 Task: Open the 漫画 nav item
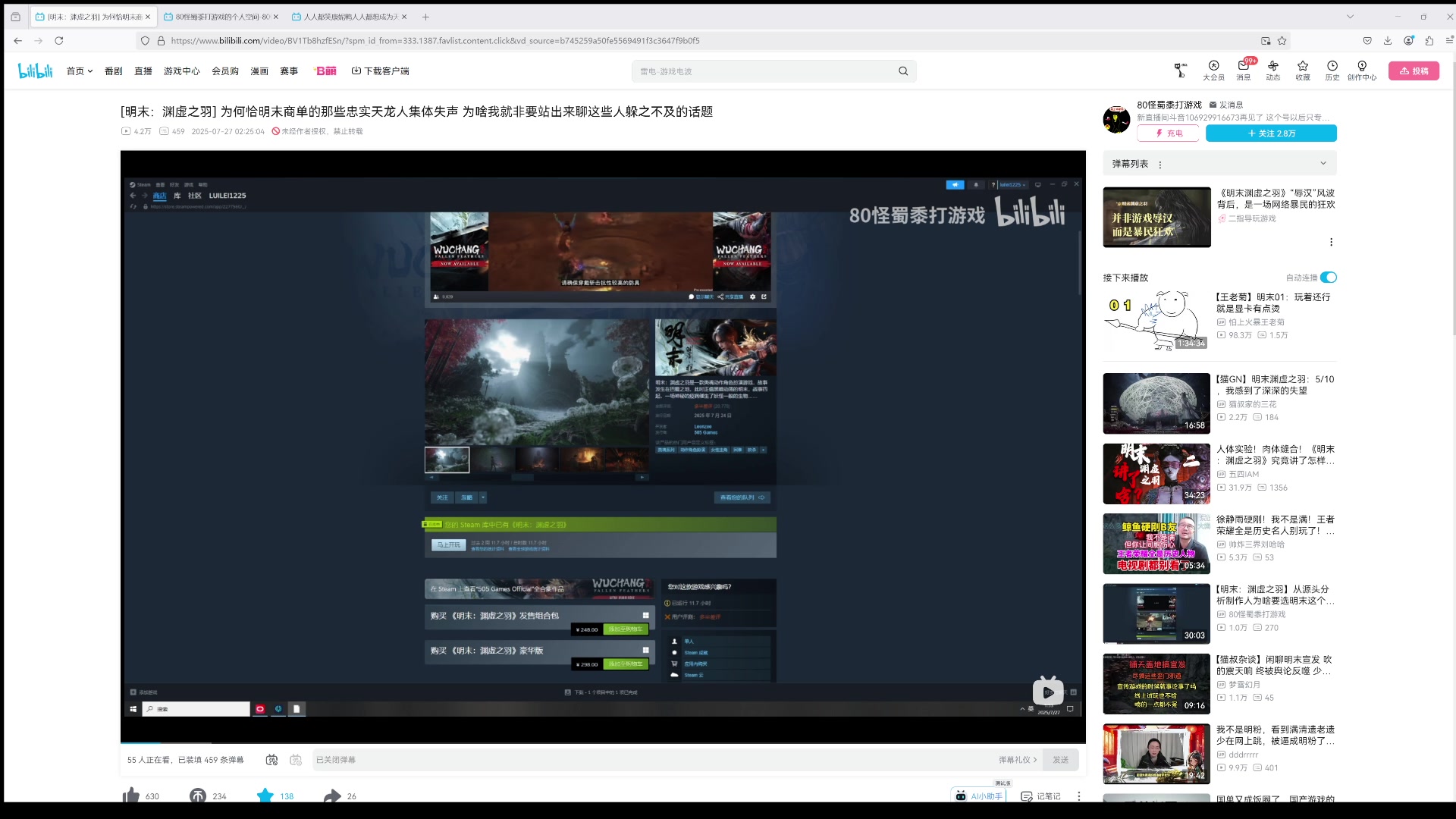click(259, 71)
